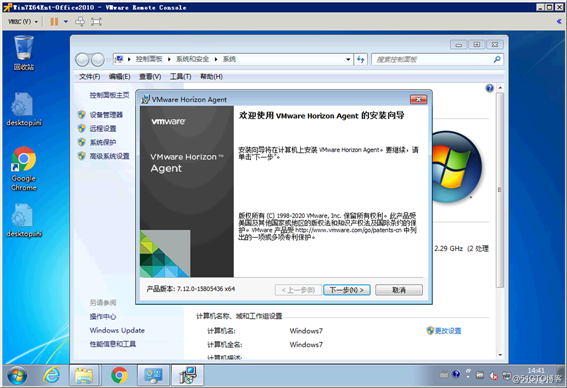Image resolution: width=567 pixels, height=388 pixels.
Task: Open the 编辑(E) menu
Action: coord(119,77)
